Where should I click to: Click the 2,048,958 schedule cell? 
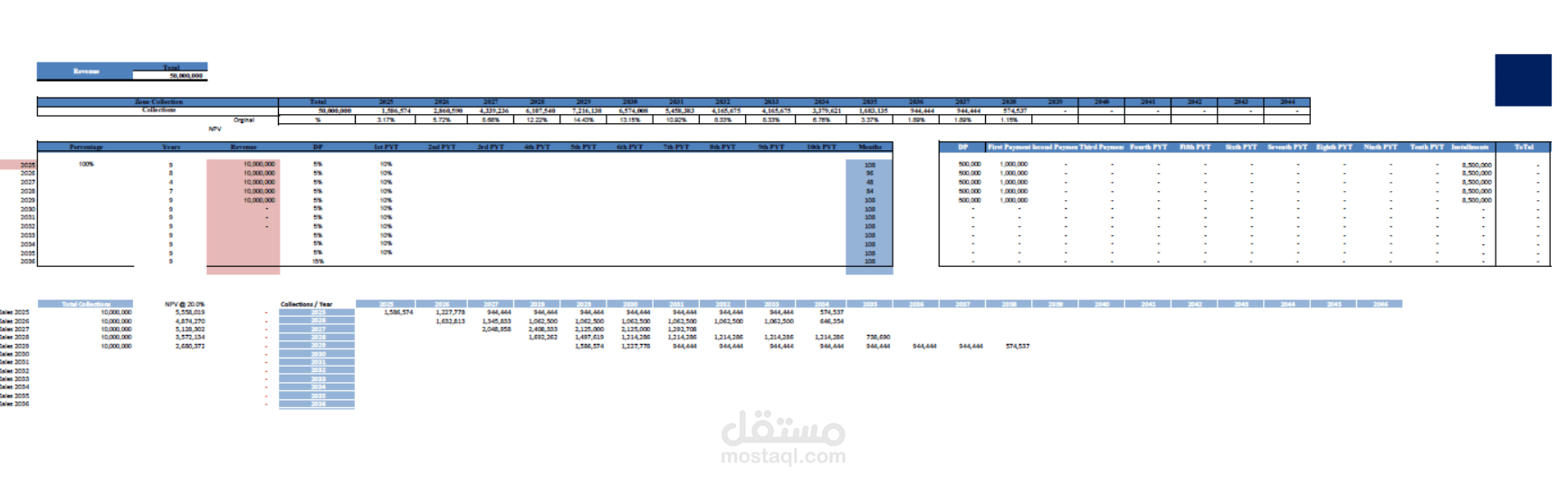coord(496,329)
